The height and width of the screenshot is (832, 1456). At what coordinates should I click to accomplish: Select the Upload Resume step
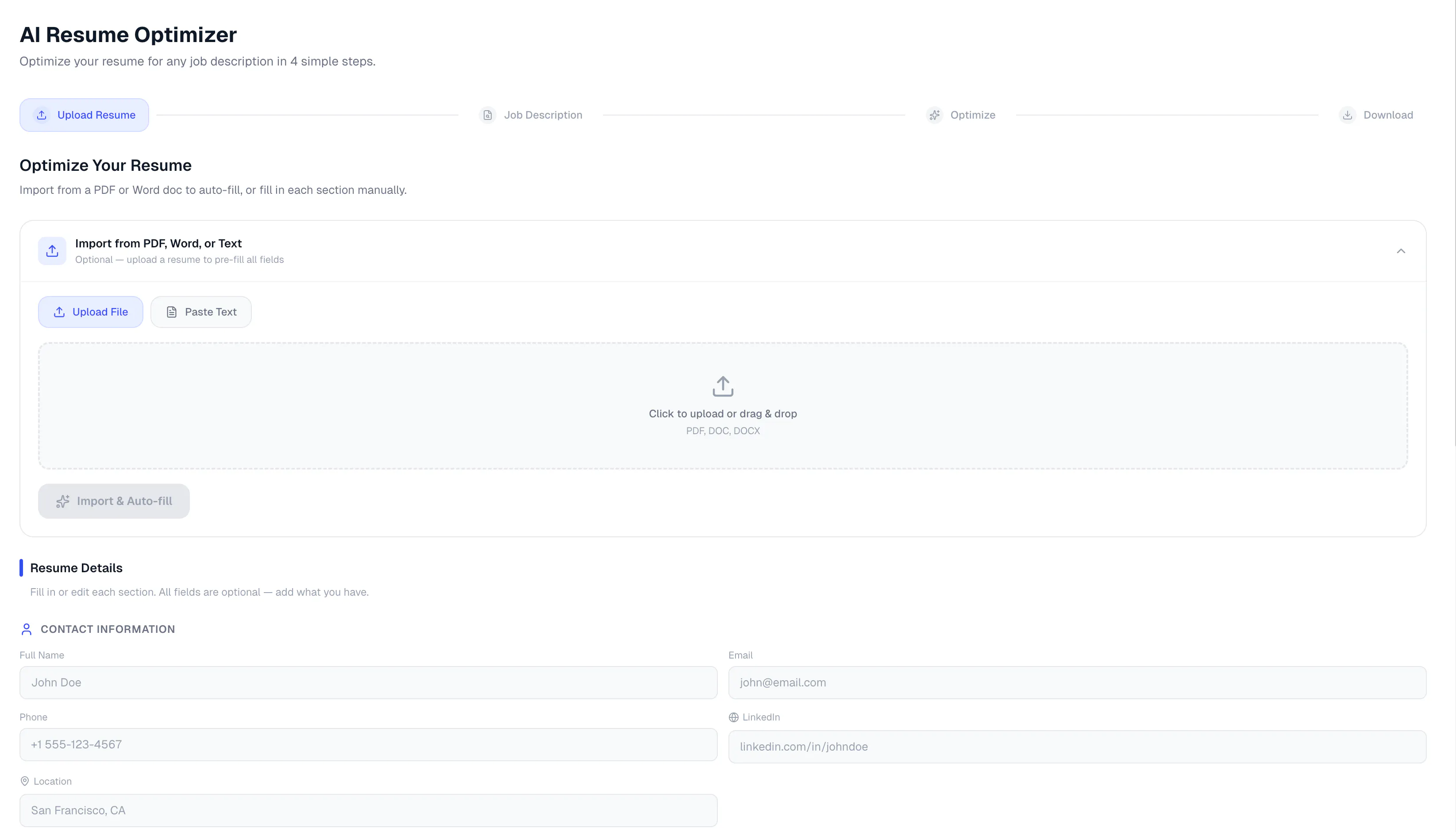pyautogui.click(x=84, y=115)
